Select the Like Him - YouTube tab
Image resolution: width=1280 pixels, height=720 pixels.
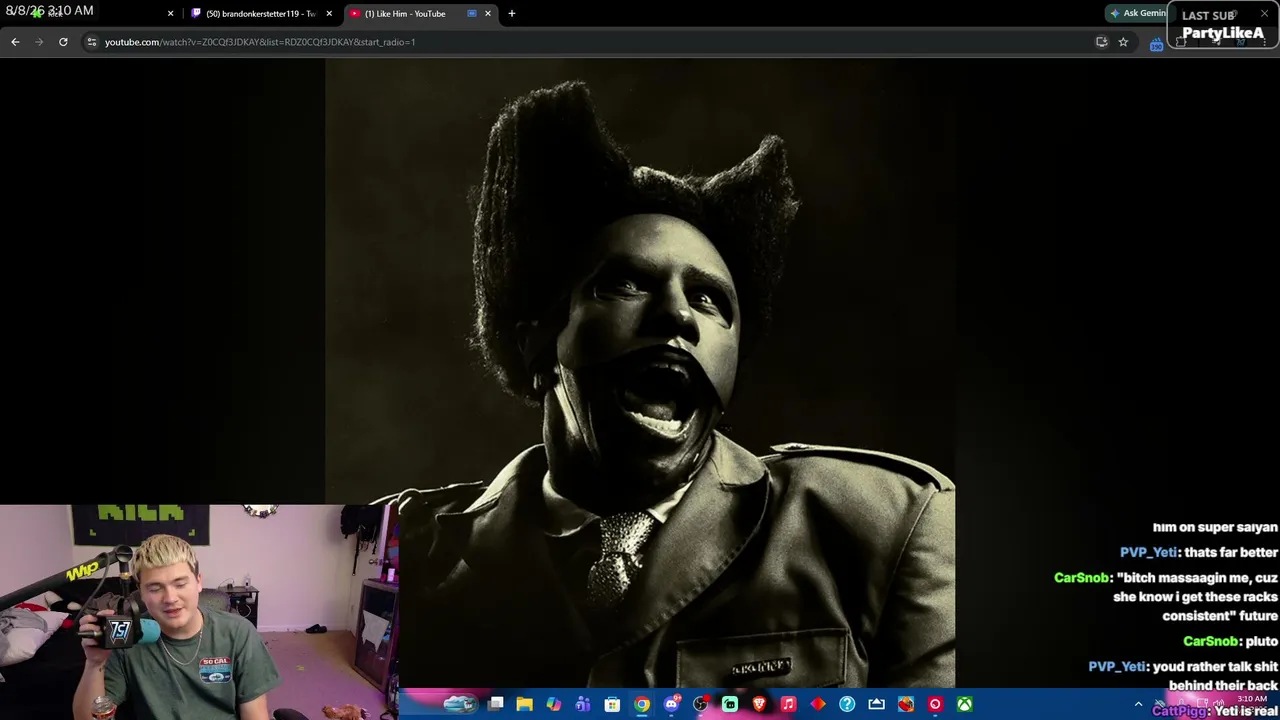421,14
